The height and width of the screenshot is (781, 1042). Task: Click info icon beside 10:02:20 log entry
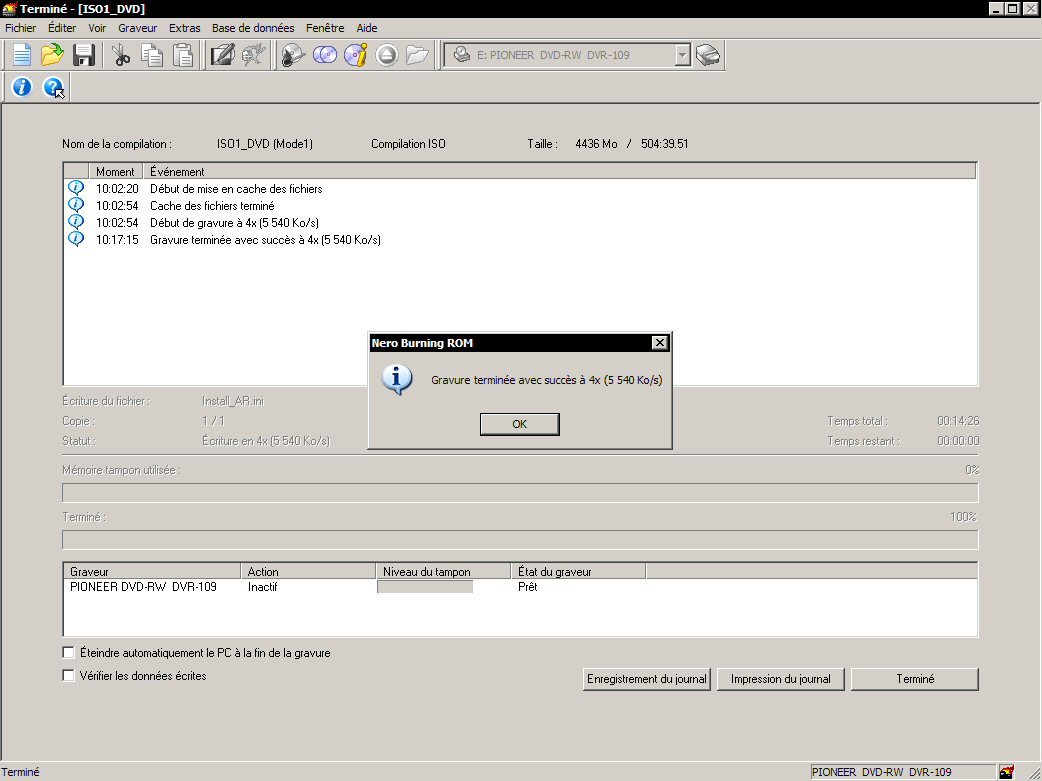[x=76, y=188]
